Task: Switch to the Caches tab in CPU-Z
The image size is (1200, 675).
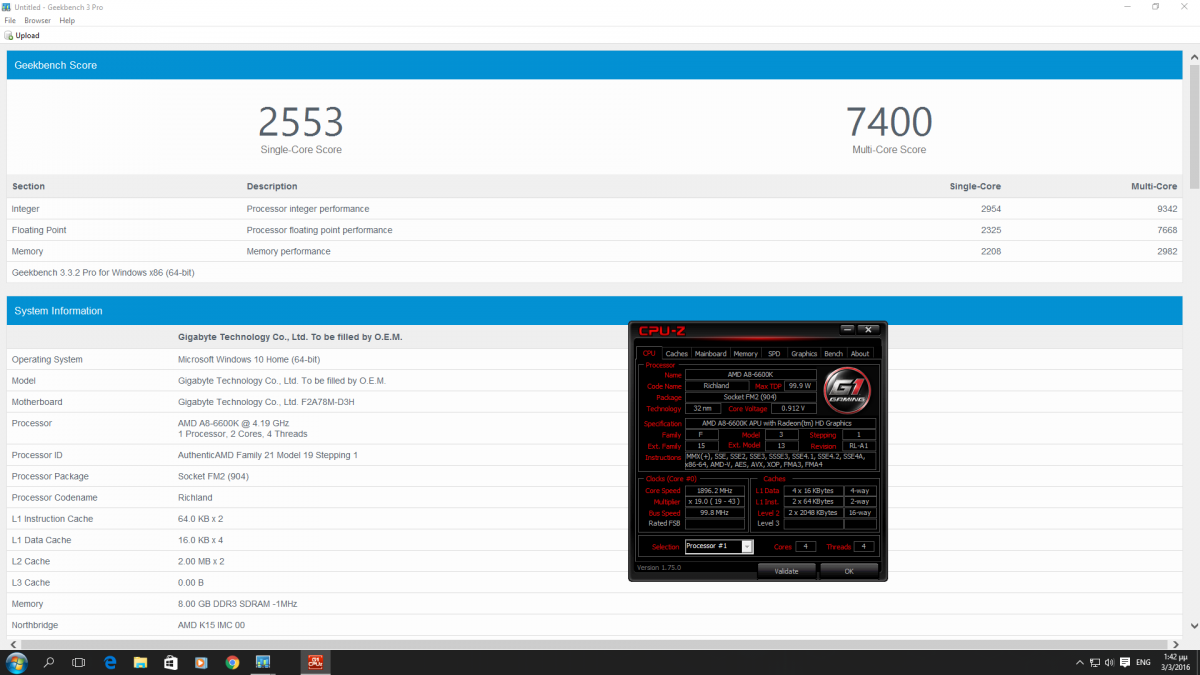Action: point(677,353)
